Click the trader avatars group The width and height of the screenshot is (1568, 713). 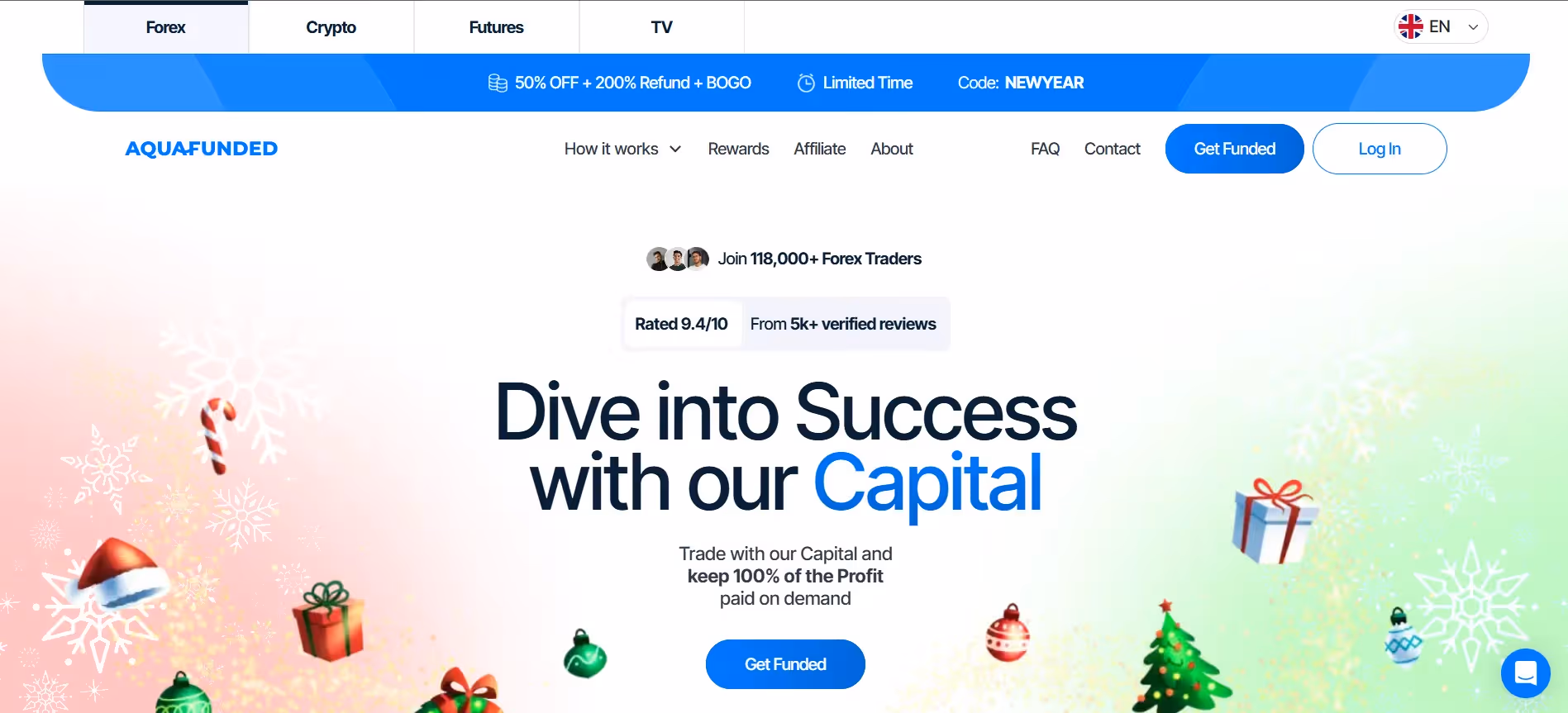677,259
